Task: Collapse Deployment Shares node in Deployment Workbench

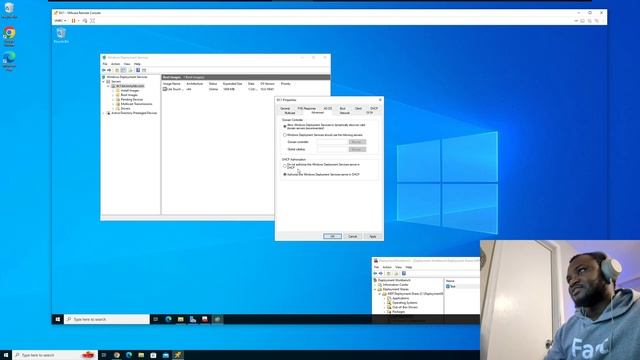Action: click(x=375, y=289)
